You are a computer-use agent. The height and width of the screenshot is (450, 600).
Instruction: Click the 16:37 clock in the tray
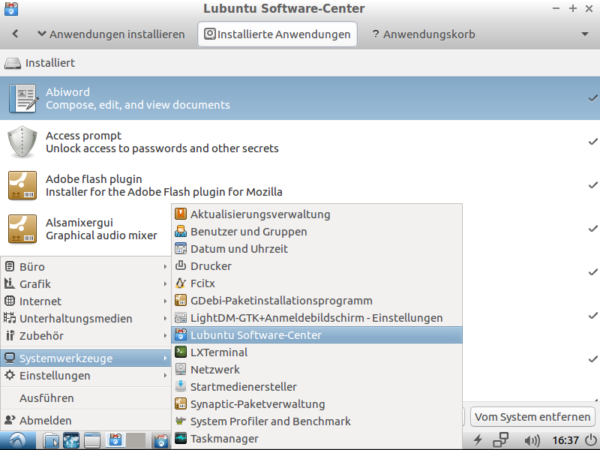(565, 440)
